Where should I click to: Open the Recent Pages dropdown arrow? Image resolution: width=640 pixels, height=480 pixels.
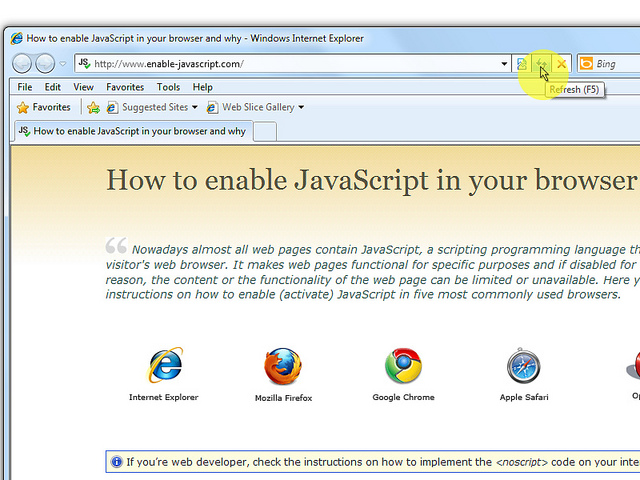pos(62,64)
